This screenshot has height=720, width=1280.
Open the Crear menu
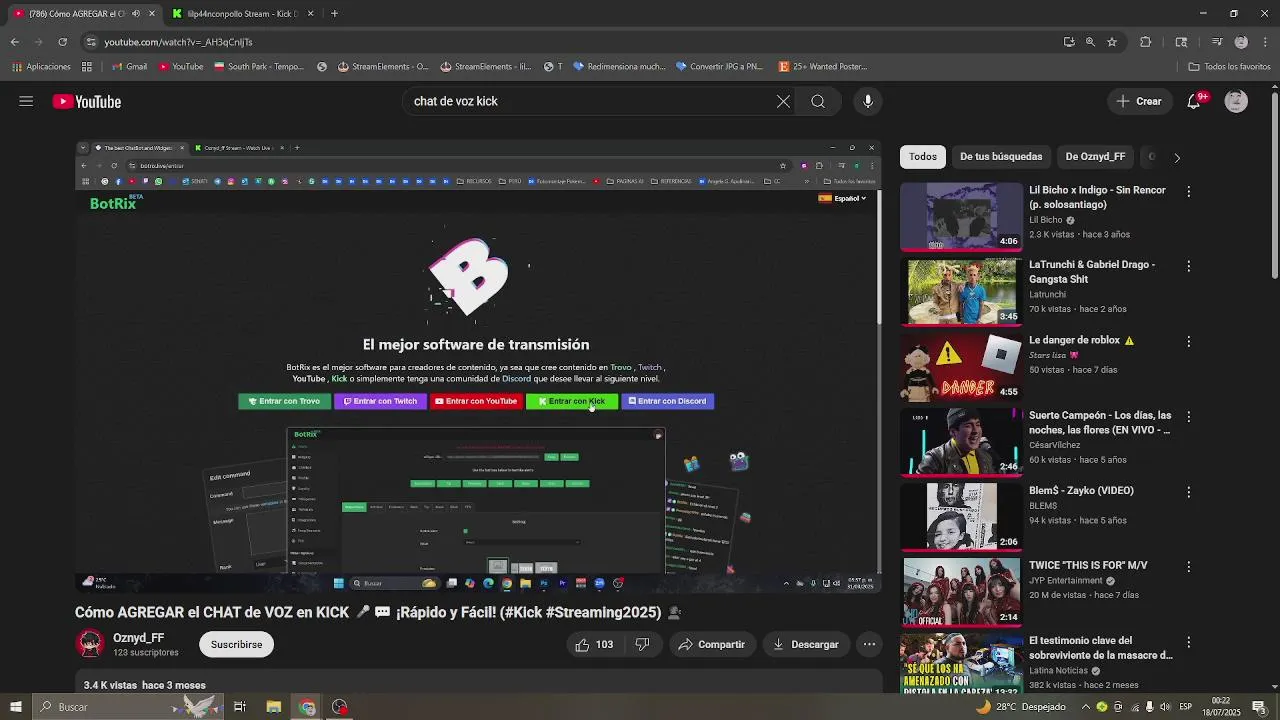coord(1139,101)
